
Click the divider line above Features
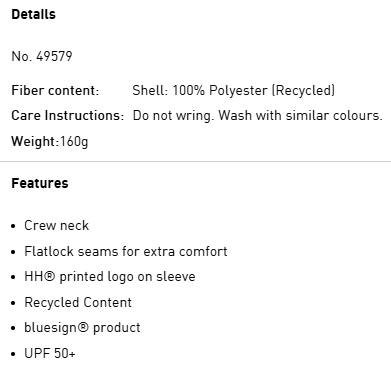coord(195,162)
